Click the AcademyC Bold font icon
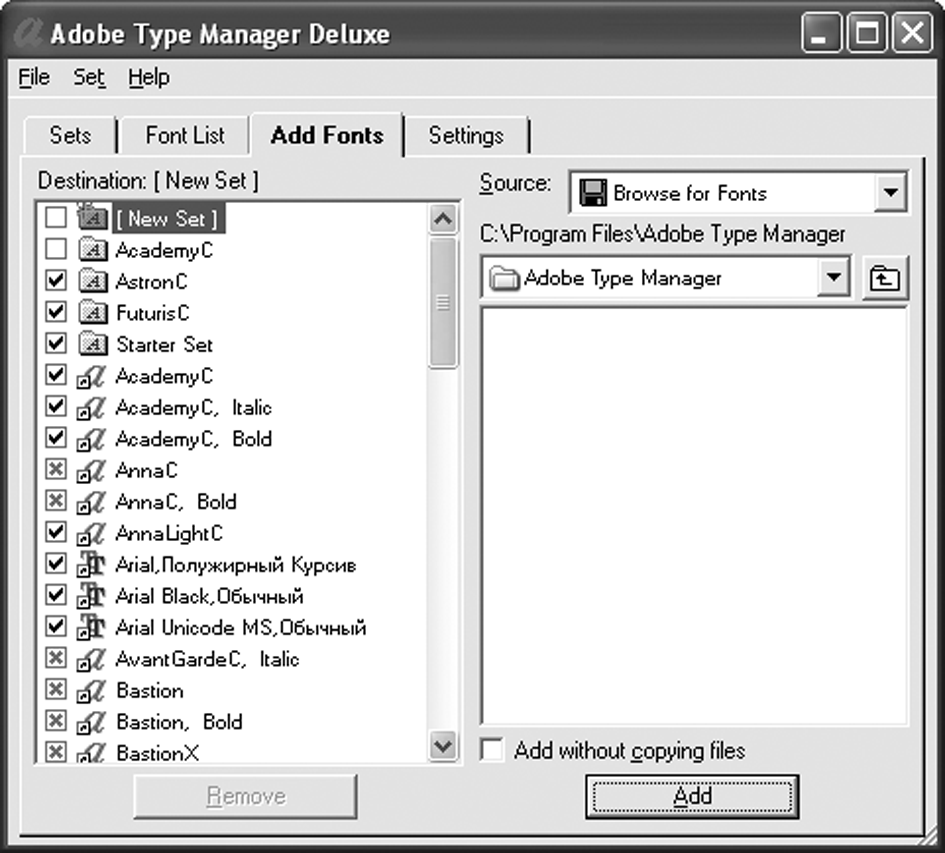 coord(92,439)
